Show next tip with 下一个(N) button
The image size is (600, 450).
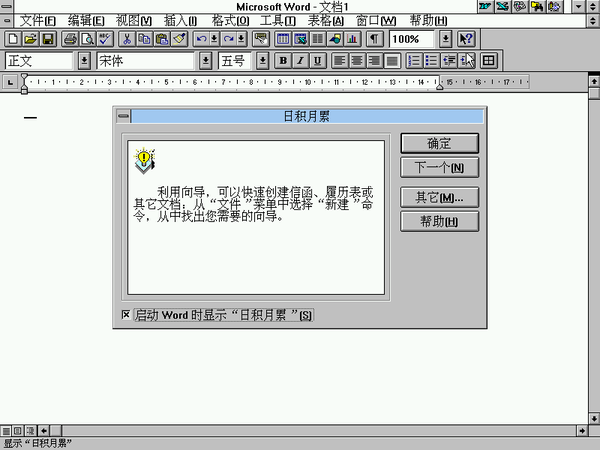pos(439,167)
